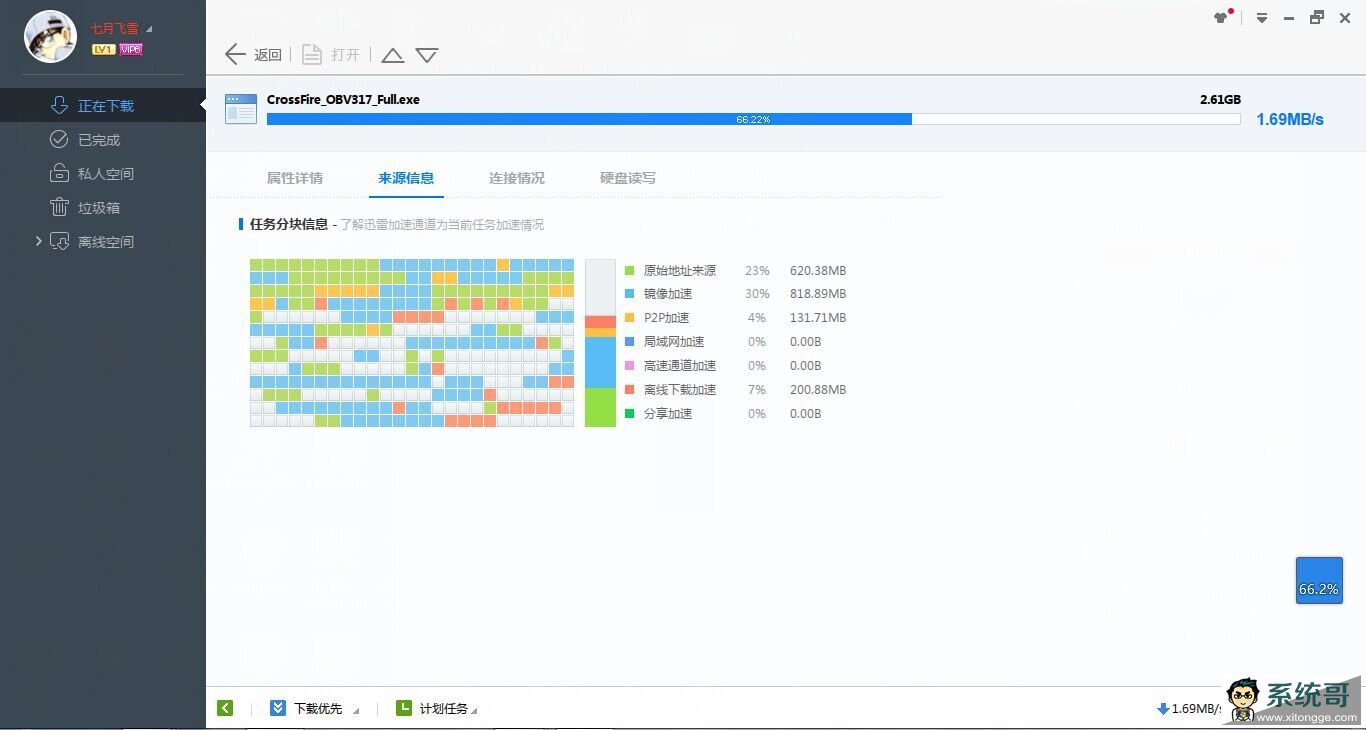Viewport: 1366px width, 730px height.
Task: Click the 打开 button label
Action: coord(345,55)
